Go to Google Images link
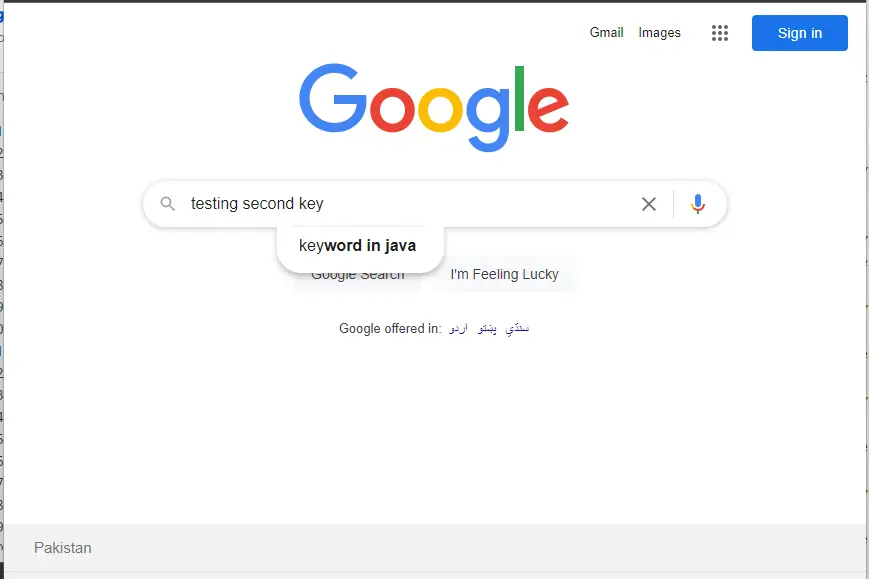The image size is (869, 579). [x=659, y=33]
